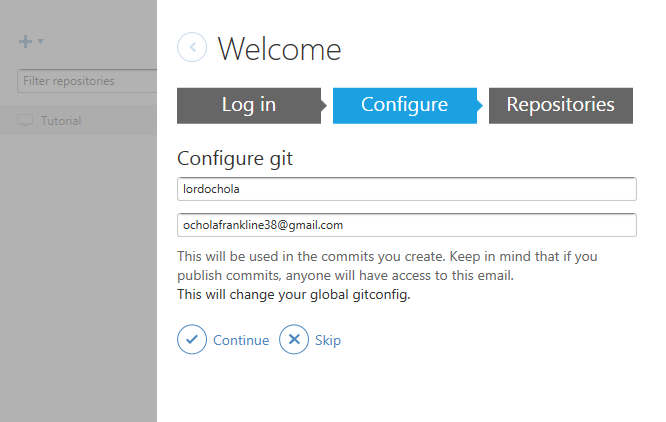666x422 pixels.
Task: Click the Continue text link
Action: (241, 340)
